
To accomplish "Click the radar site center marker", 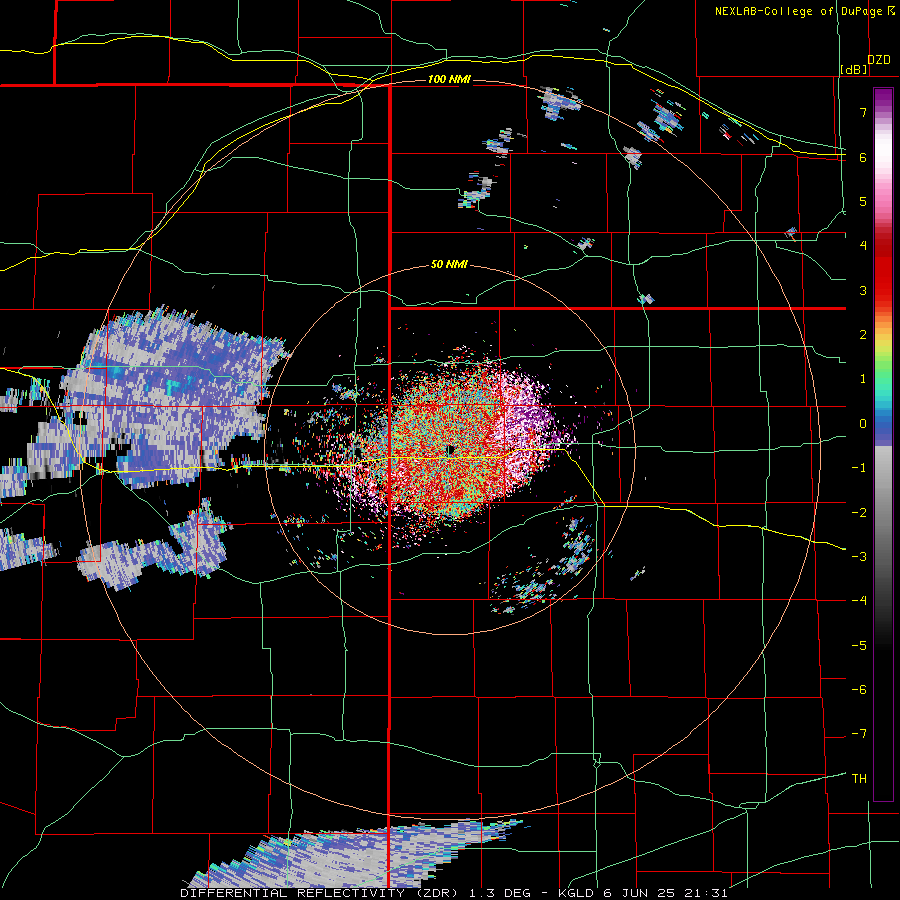I will pos(451,450).
